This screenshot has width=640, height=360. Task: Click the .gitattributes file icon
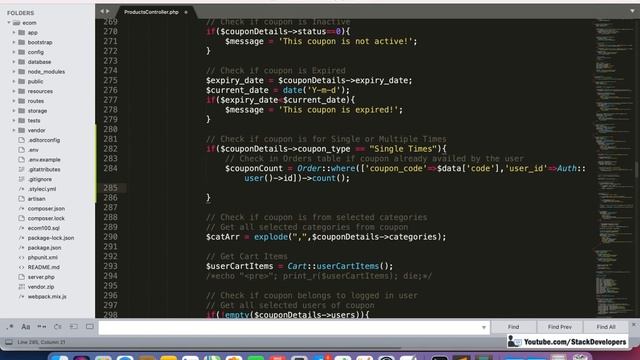click(22, 169)
